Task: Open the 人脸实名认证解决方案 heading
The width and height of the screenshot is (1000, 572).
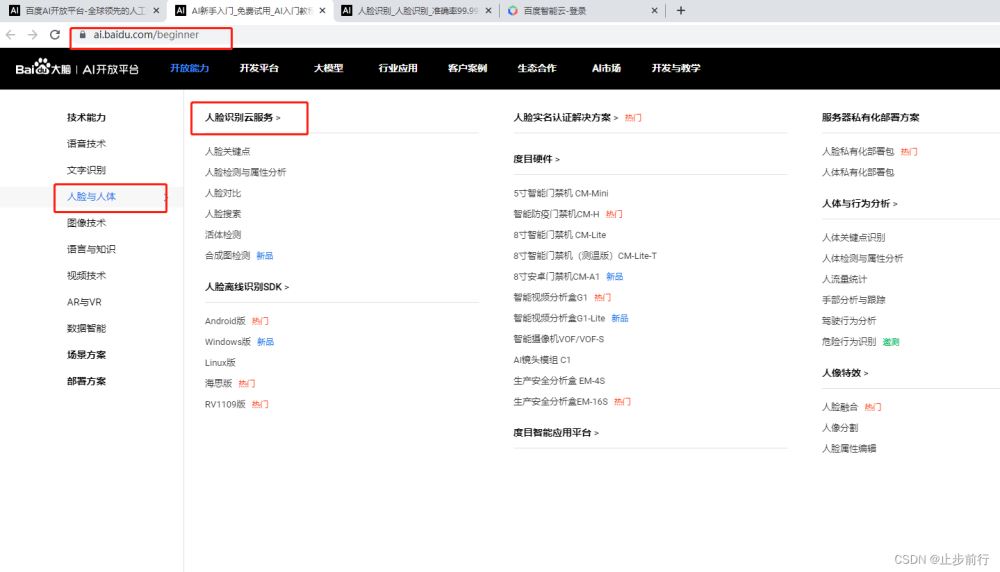Action: (566, 117)
